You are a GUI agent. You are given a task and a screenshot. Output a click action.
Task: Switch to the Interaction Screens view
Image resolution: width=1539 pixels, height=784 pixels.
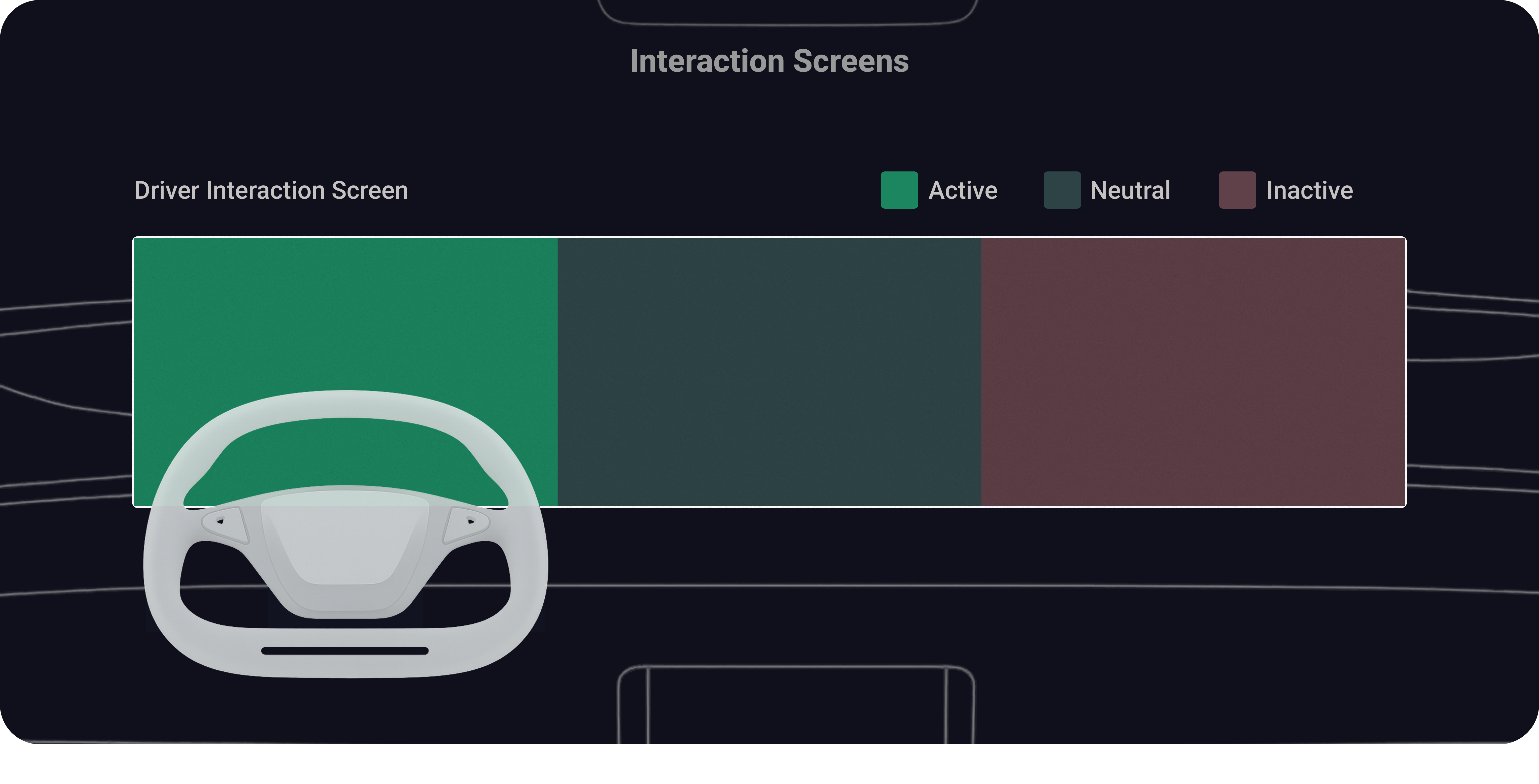pyautogui.click(x=770, y=60)
